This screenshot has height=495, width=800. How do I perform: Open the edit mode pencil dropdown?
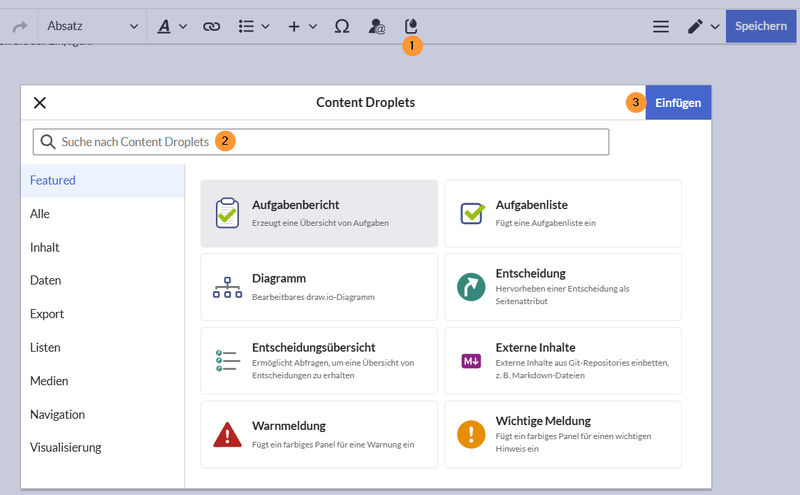[703, 26]
